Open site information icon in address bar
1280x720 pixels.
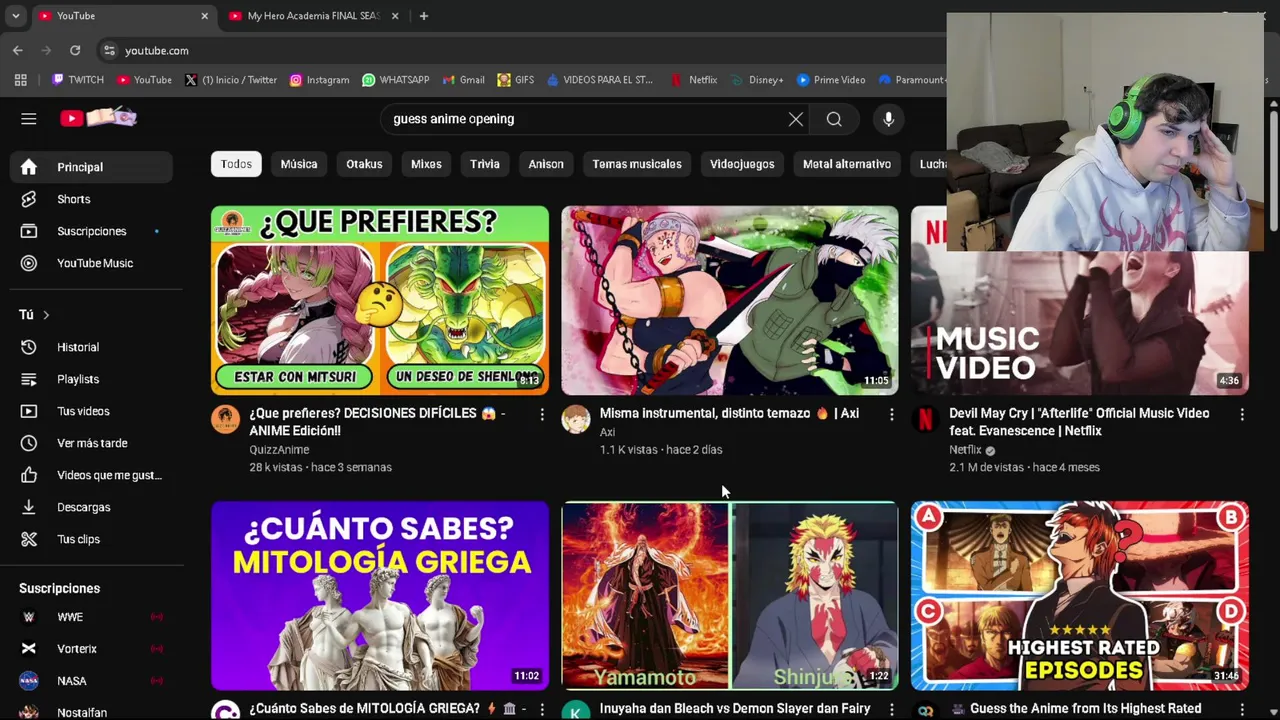109,50
